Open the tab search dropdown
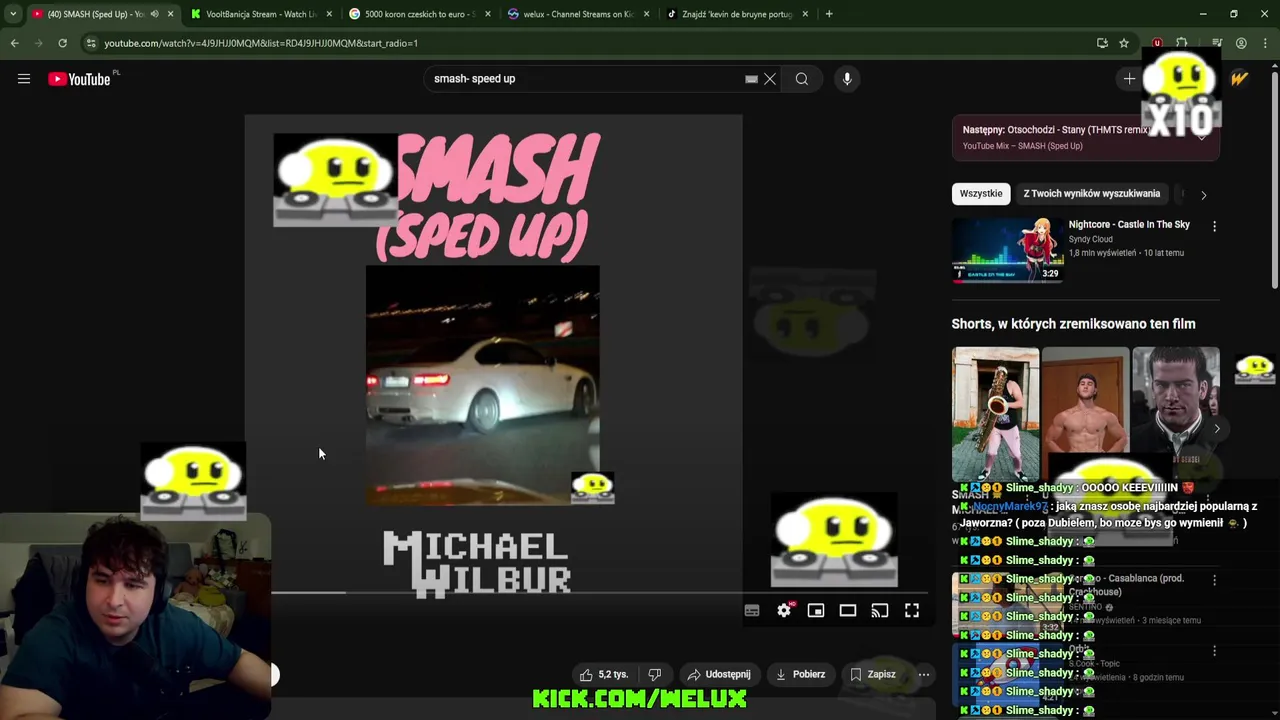Screen dimensions: 1280x720 tap(13, 14)
